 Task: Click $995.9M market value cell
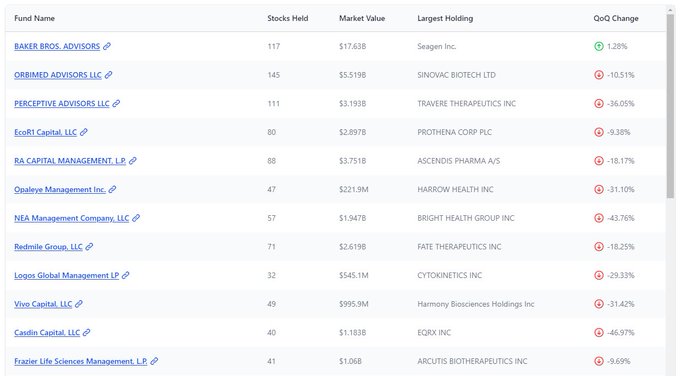(353, 304)
